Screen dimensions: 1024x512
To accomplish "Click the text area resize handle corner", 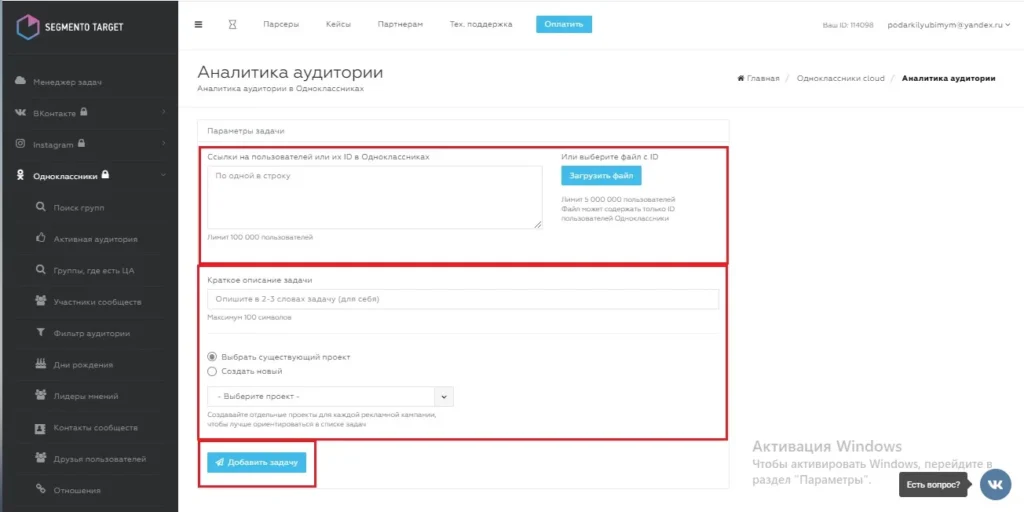I will 538,225.
